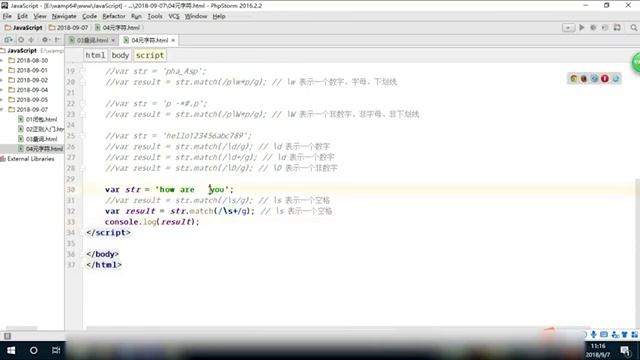The height and width of the screenshot is (360, 640).
Task: Close the 03 html editor tab
Action: 113,40
